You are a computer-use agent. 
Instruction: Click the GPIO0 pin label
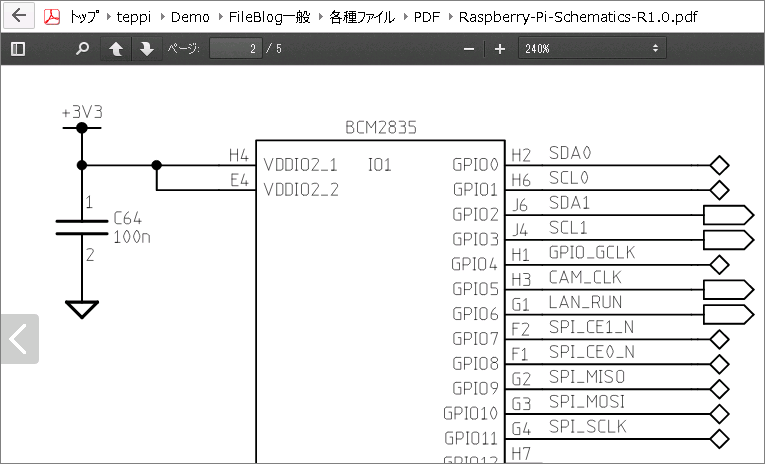point(476,165)
